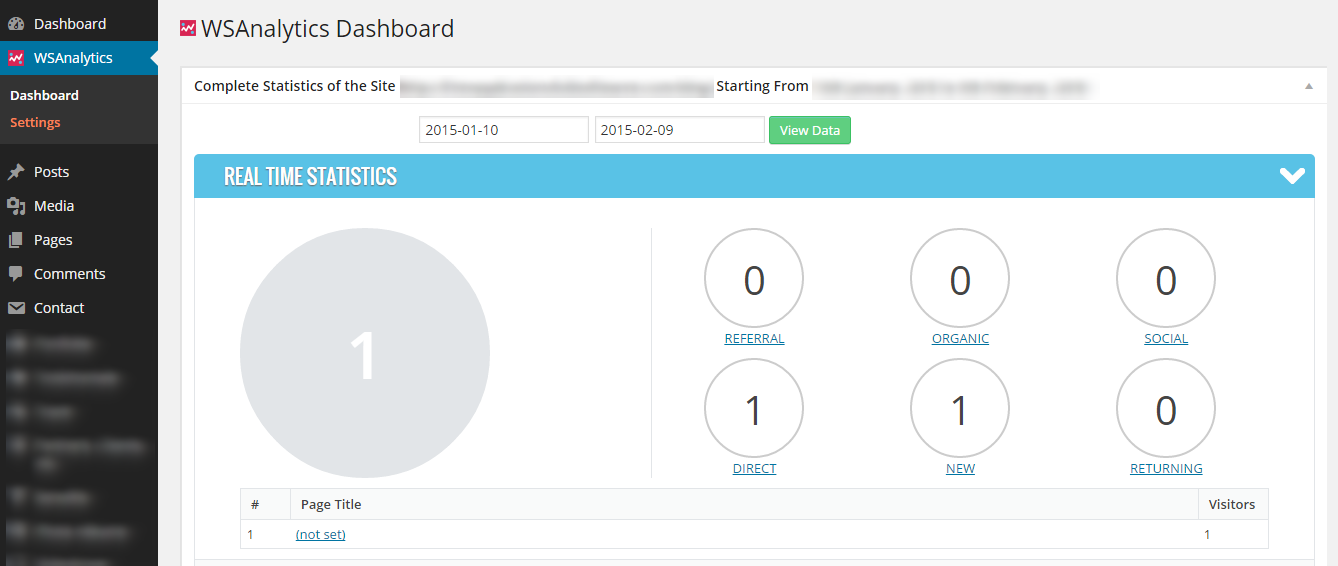Click the Organic count circle
Image resolution: width=1338 pixels, height=566 pixels.
(960, 280)
